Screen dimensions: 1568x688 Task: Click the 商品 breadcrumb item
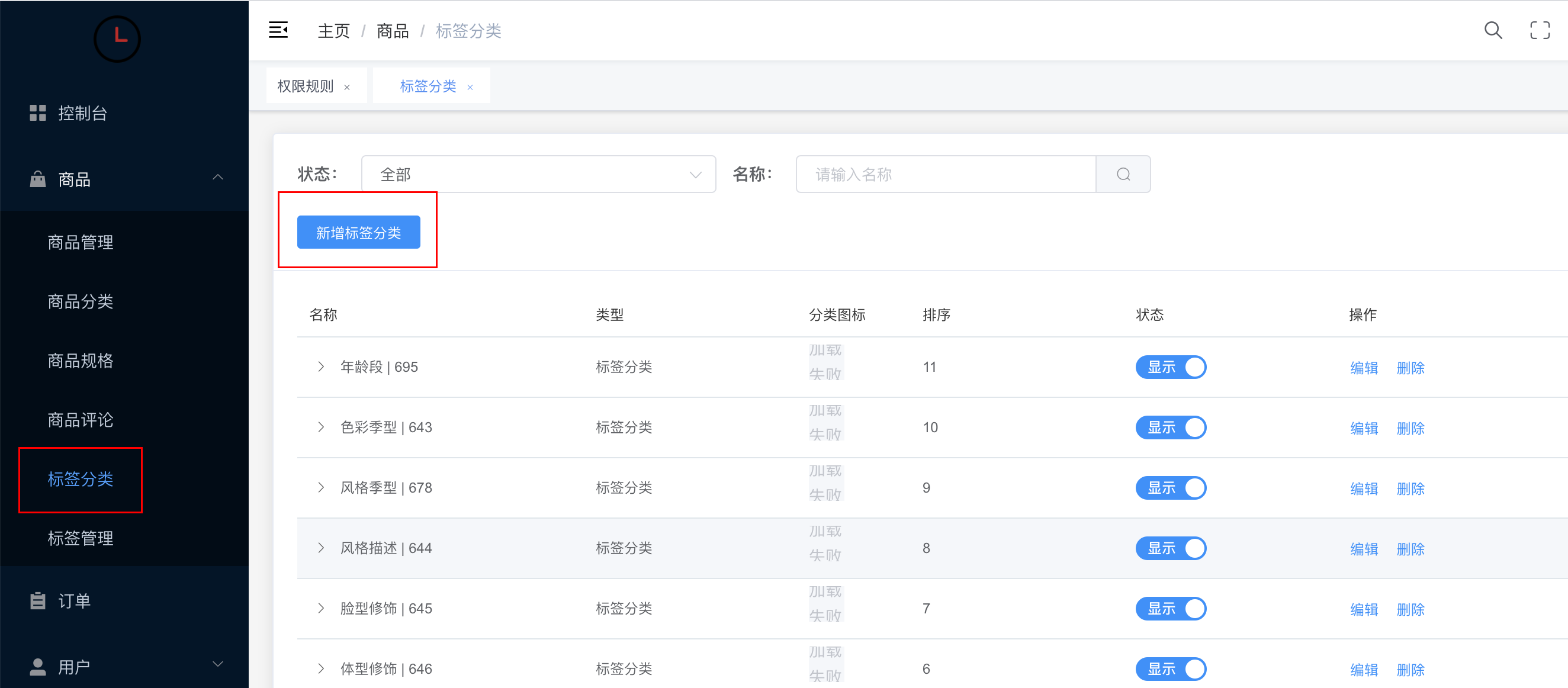pyautogui.click(x=393, y=30)
